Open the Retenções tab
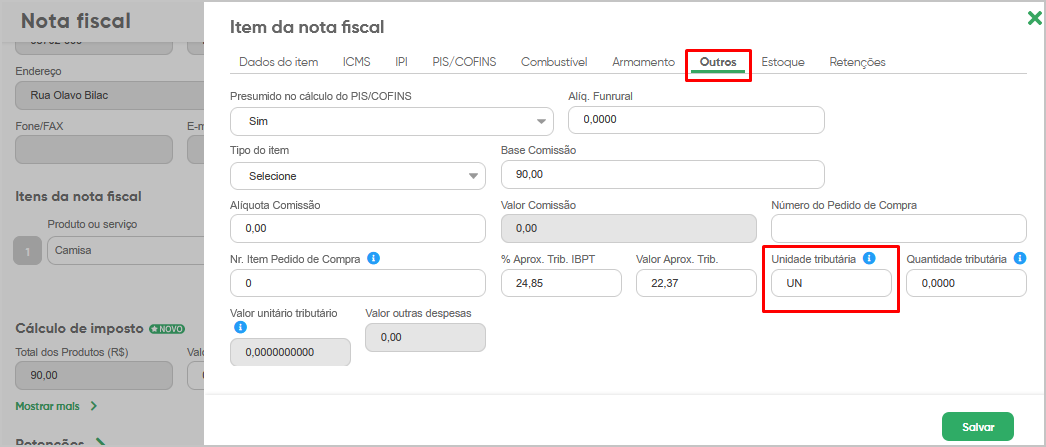The height and width of the screenshot is (447, 1046). point(857,62)
